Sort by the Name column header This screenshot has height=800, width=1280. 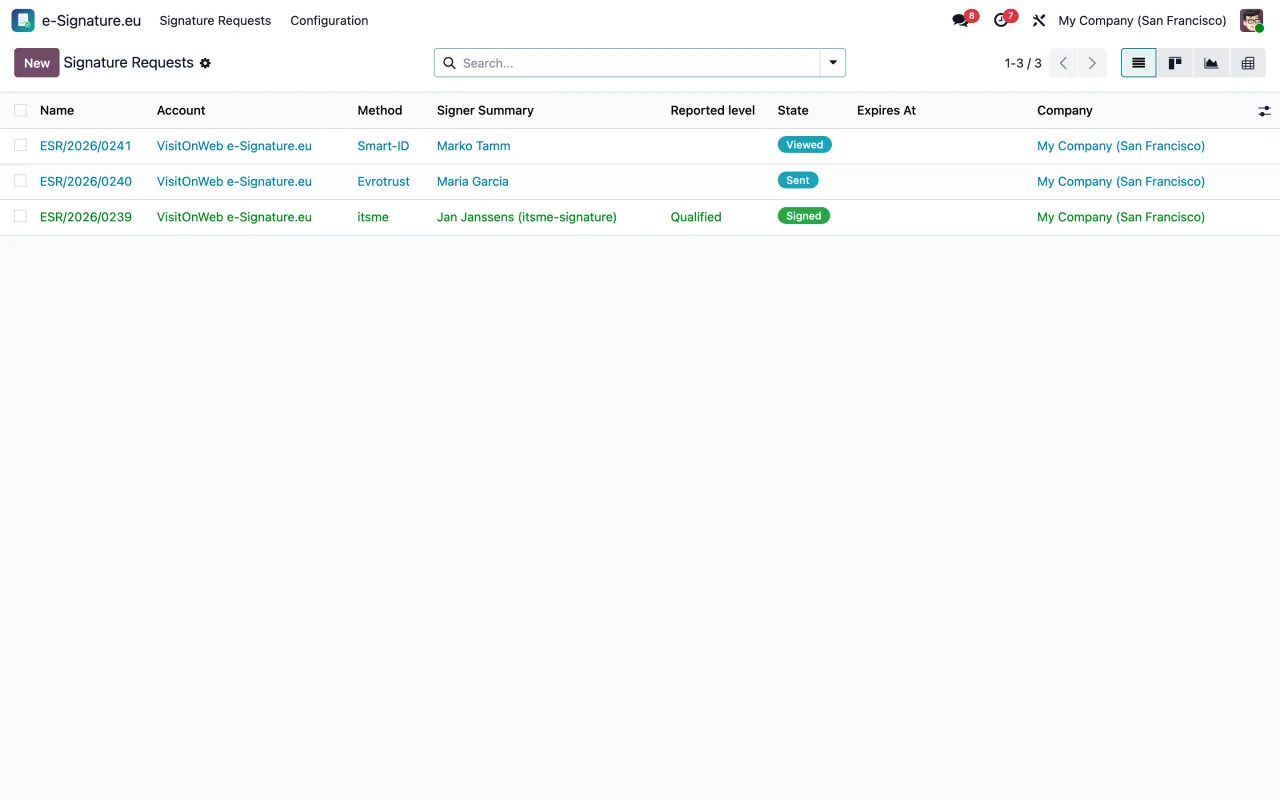(57, 110)
